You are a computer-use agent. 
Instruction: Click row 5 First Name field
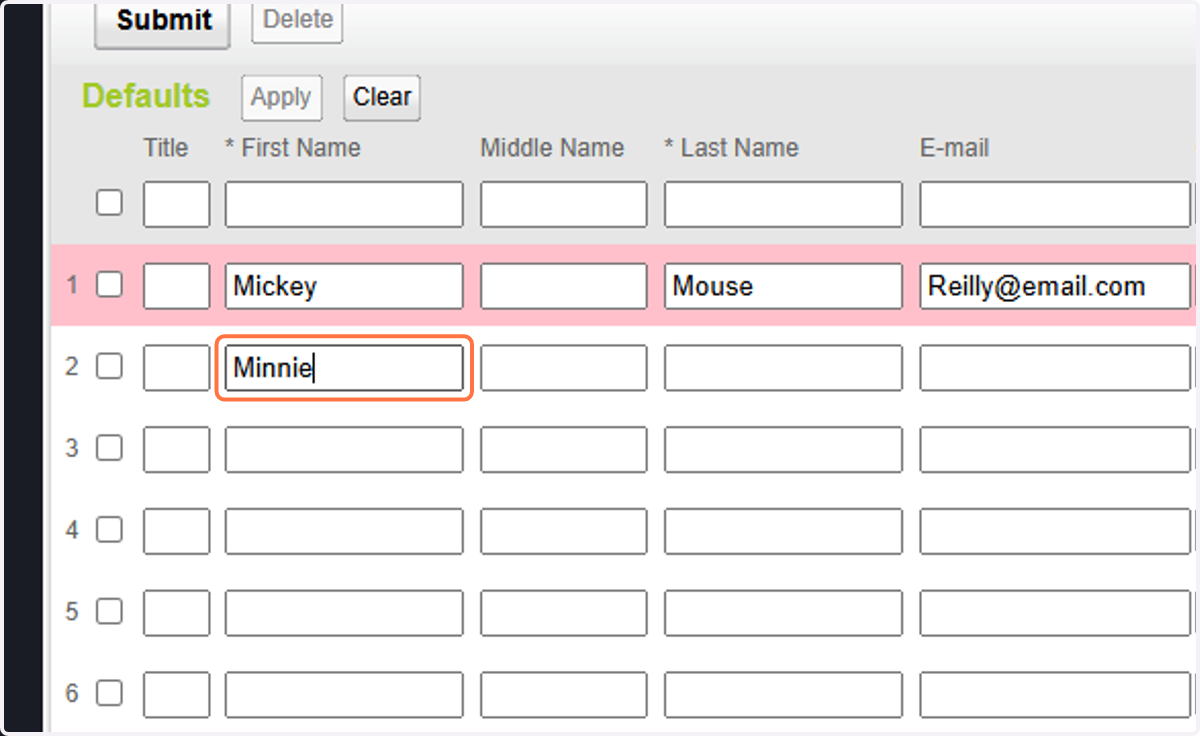[x=344, y=613]
